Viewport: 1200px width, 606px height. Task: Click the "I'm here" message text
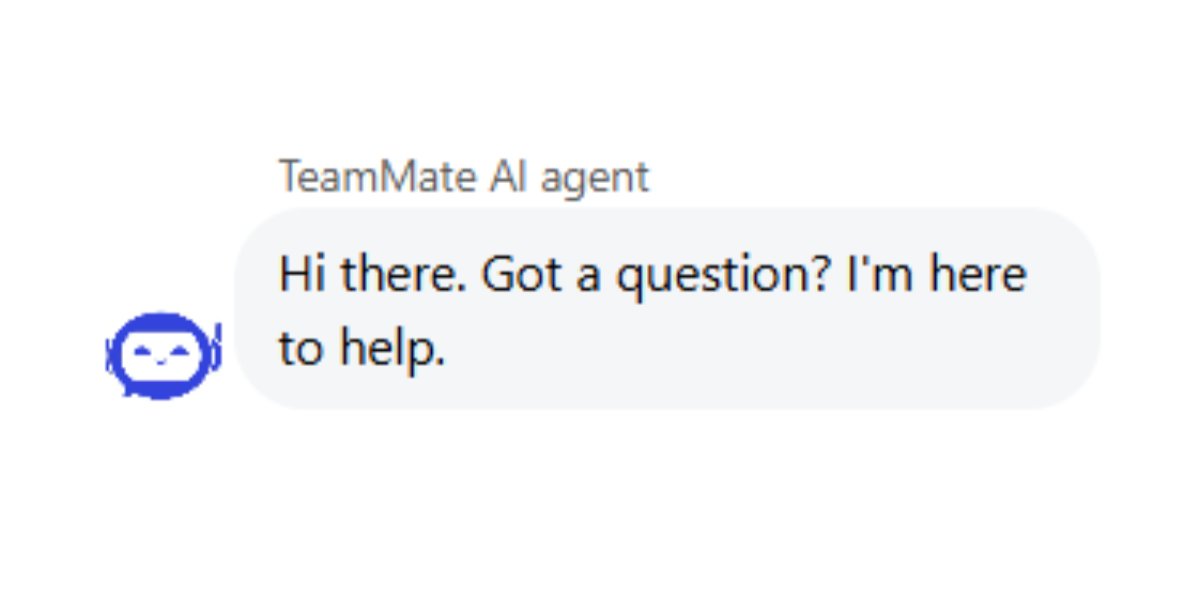[x=936, y=274]
